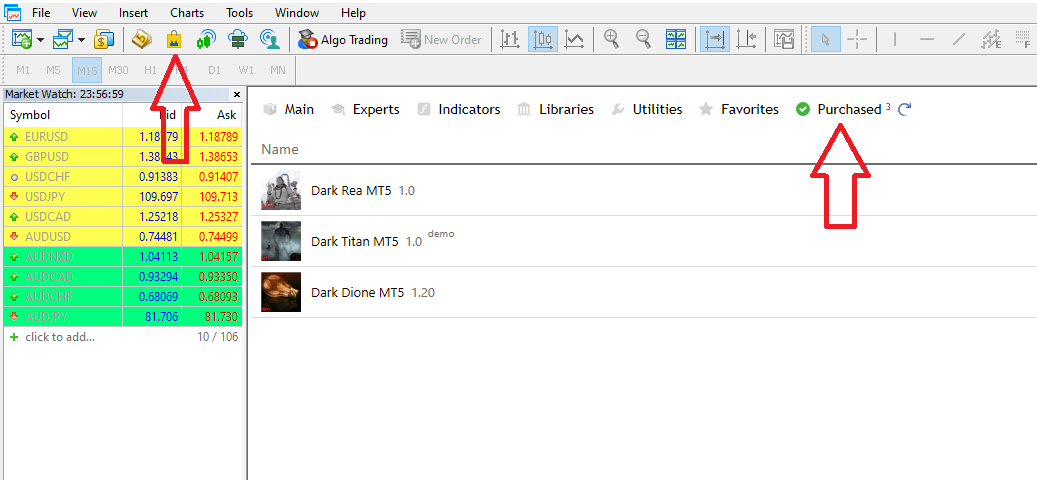The image size is (1037, 480).
Task: Click the New Chart toolbar icon
Action: (22, 40)
